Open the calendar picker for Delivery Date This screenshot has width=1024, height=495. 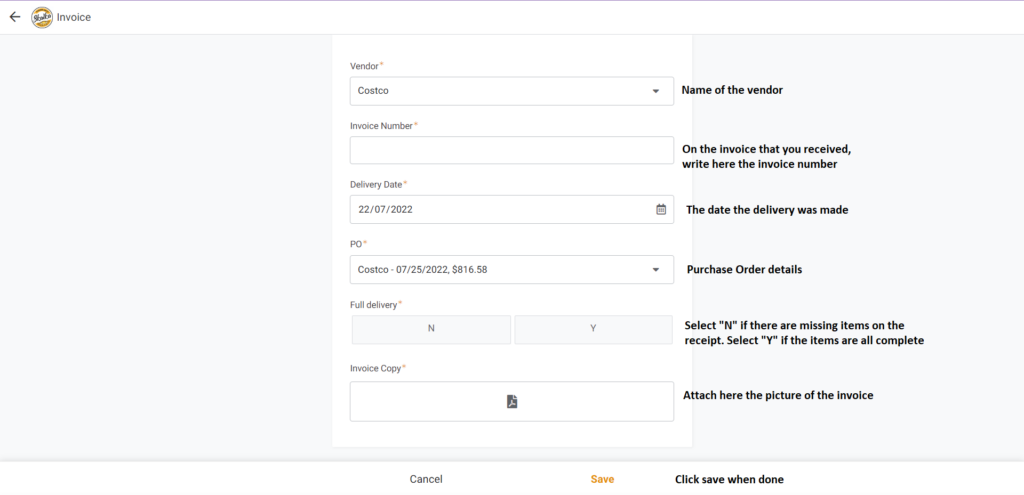click(661, 210)
